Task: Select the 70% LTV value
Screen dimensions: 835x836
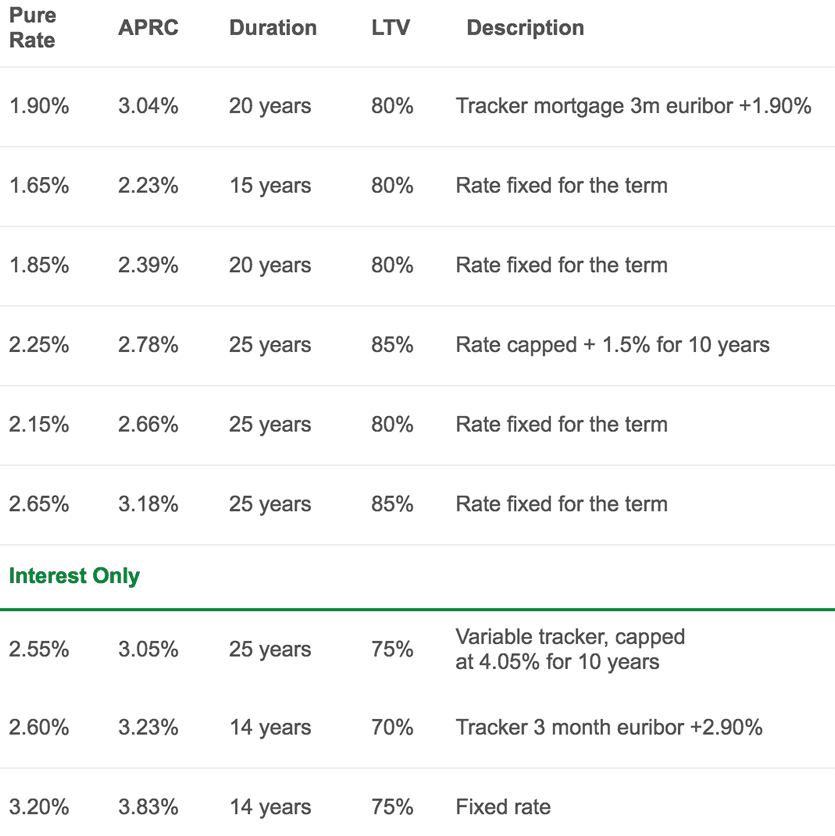Action: tap(392, 727)
